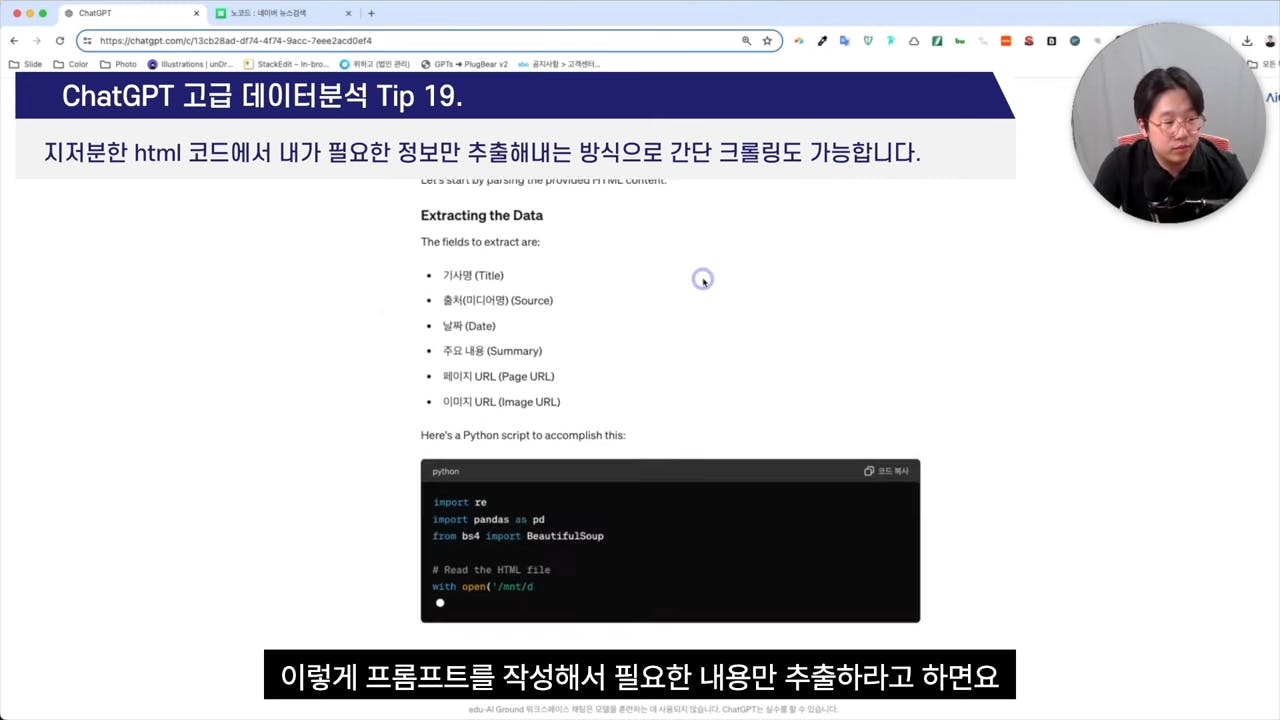
Task: Copy code with the 코드 복사 button
Action: (x=887, y=471)
